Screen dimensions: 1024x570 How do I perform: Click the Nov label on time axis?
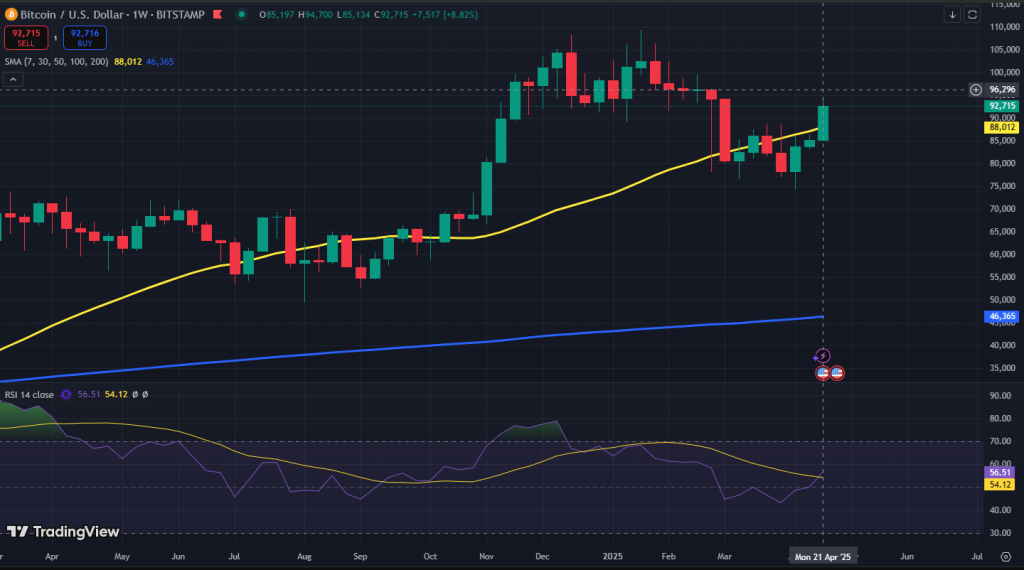487,557
